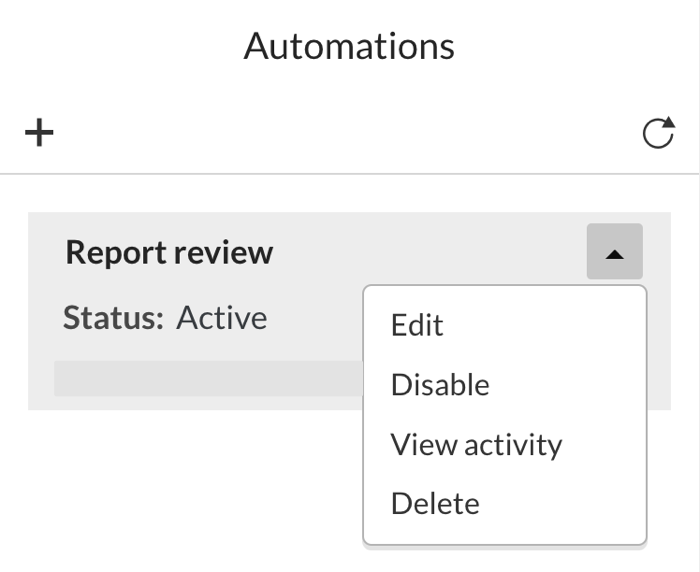
Task: Click the Automations panel heading
Action: [349, 46]
